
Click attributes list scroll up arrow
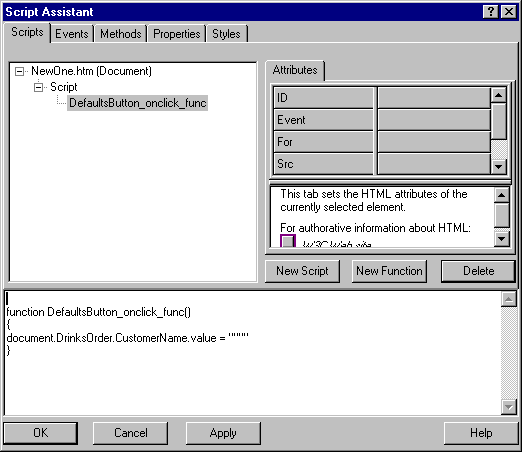point(499,95)
